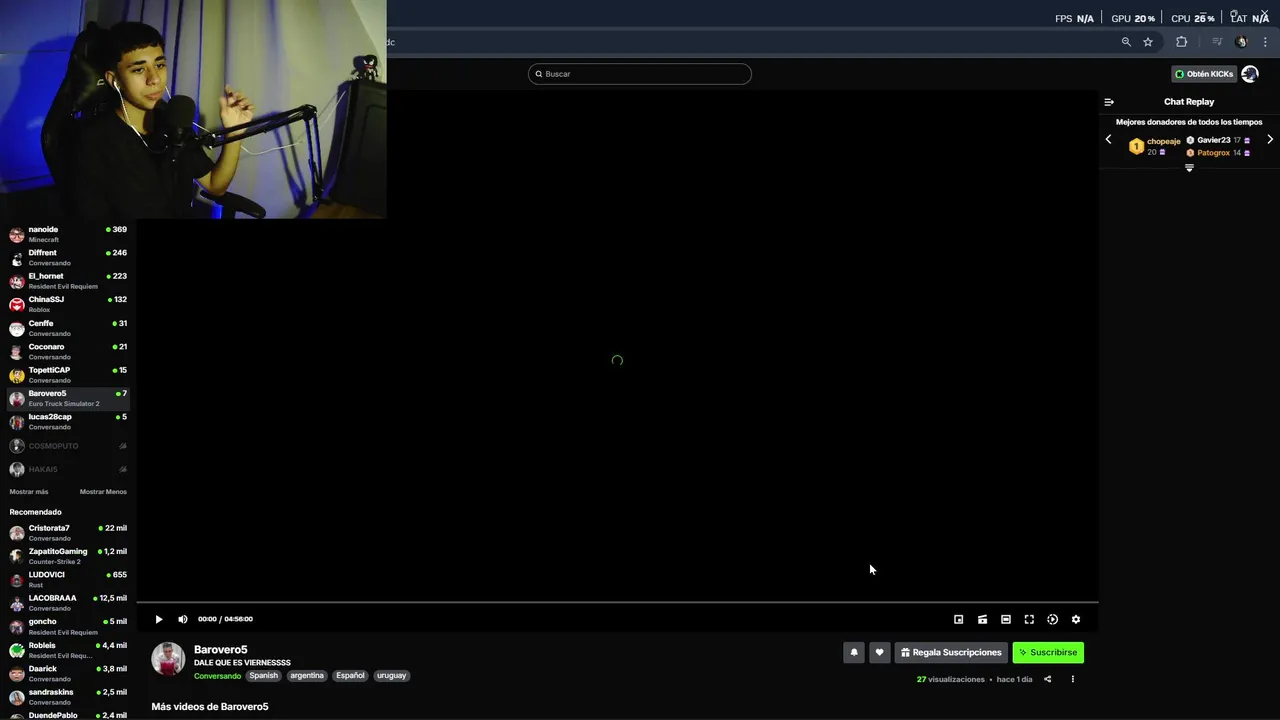The height and width of the screenshot is (720, 1280).
Task: Open recommended channel Cristorata7
Action: [68, 533]
